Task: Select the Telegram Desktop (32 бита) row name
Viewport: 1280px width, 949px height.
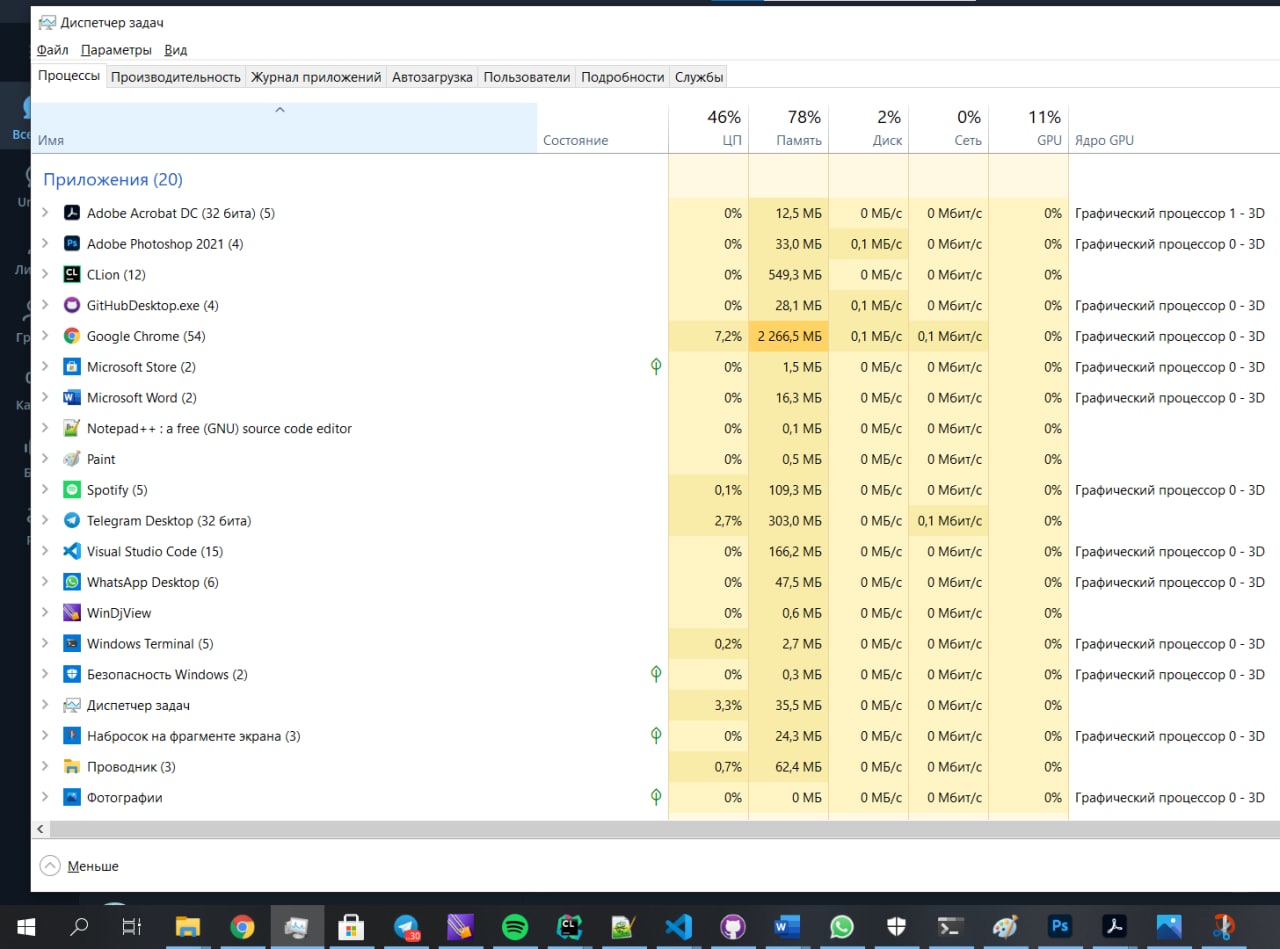Action: [169, 521]
